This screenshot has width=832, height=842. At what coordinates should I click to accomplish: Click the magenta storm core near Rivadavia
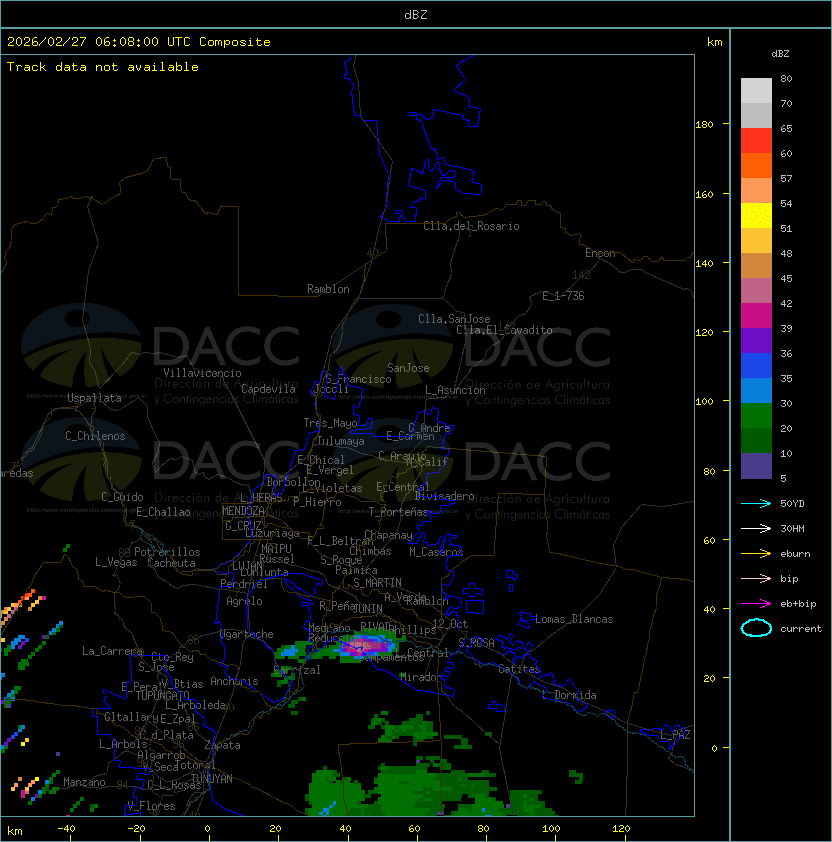pyautogui.click(x=365, y=646)
